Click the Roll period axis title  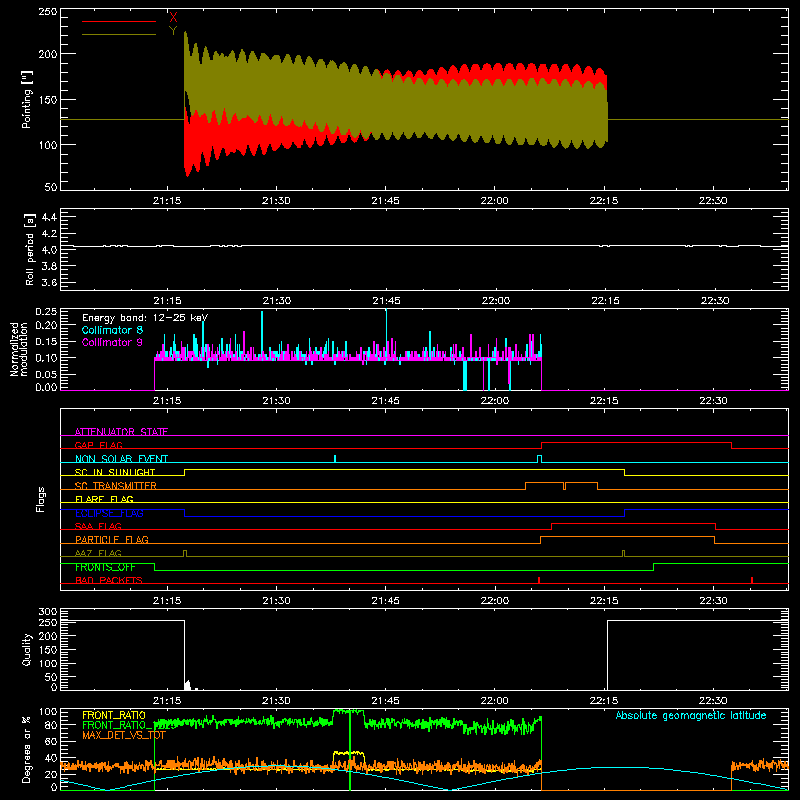pos(29,249)
